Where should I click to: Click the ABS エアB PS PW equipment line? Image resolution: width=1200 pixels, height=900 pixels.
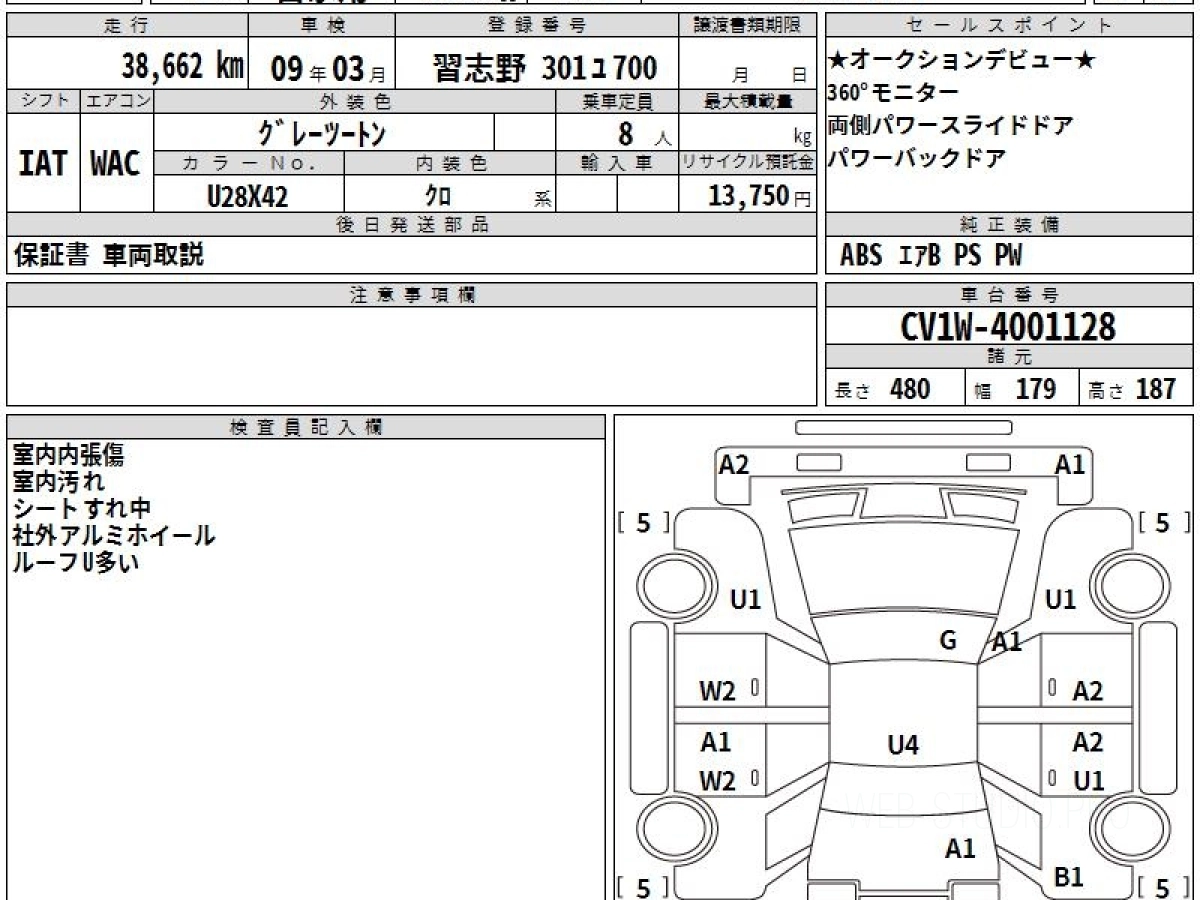tap(930, 256)
